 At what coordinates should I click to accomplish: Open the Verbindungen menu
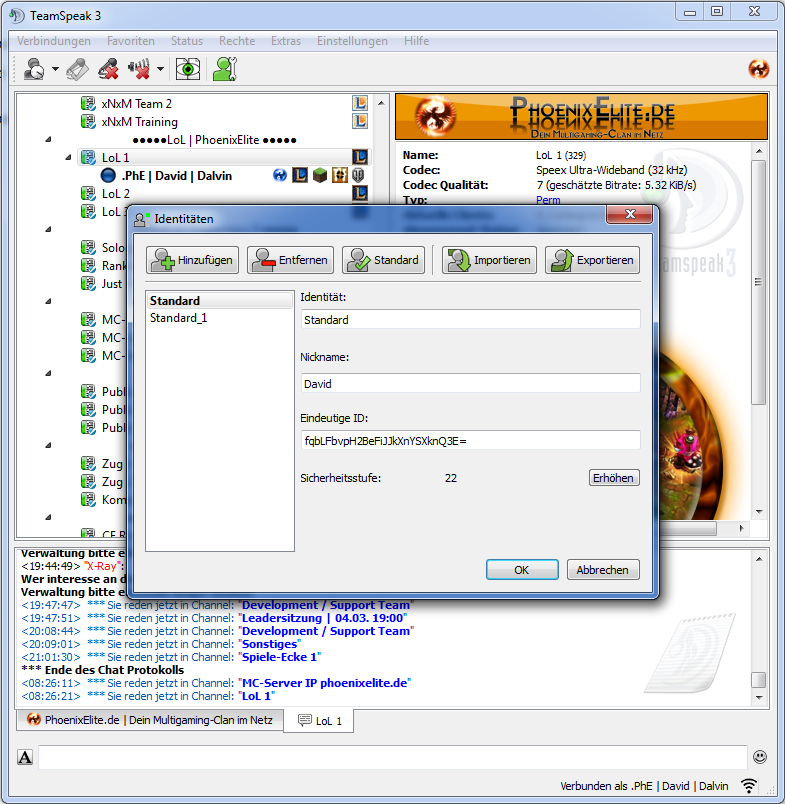(x=54, y=41)
